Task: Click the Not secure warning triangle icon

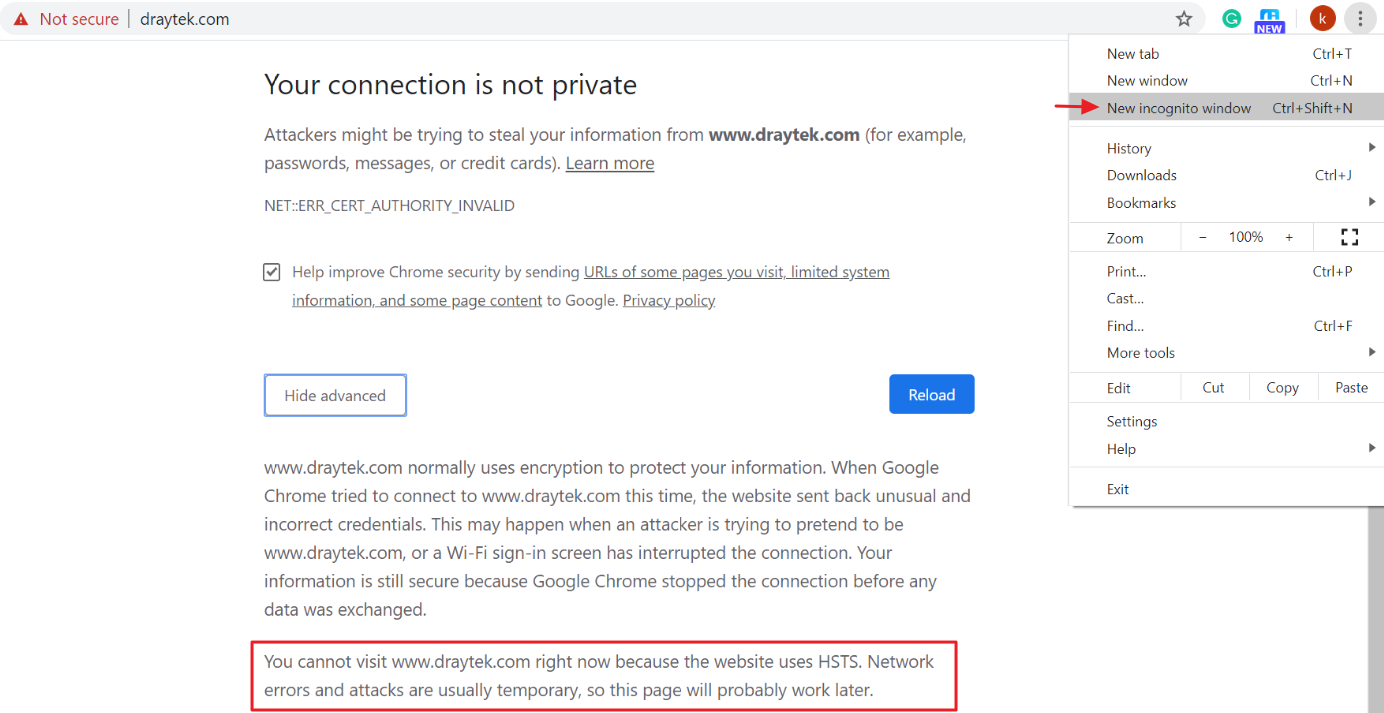Action: [21, 19]
